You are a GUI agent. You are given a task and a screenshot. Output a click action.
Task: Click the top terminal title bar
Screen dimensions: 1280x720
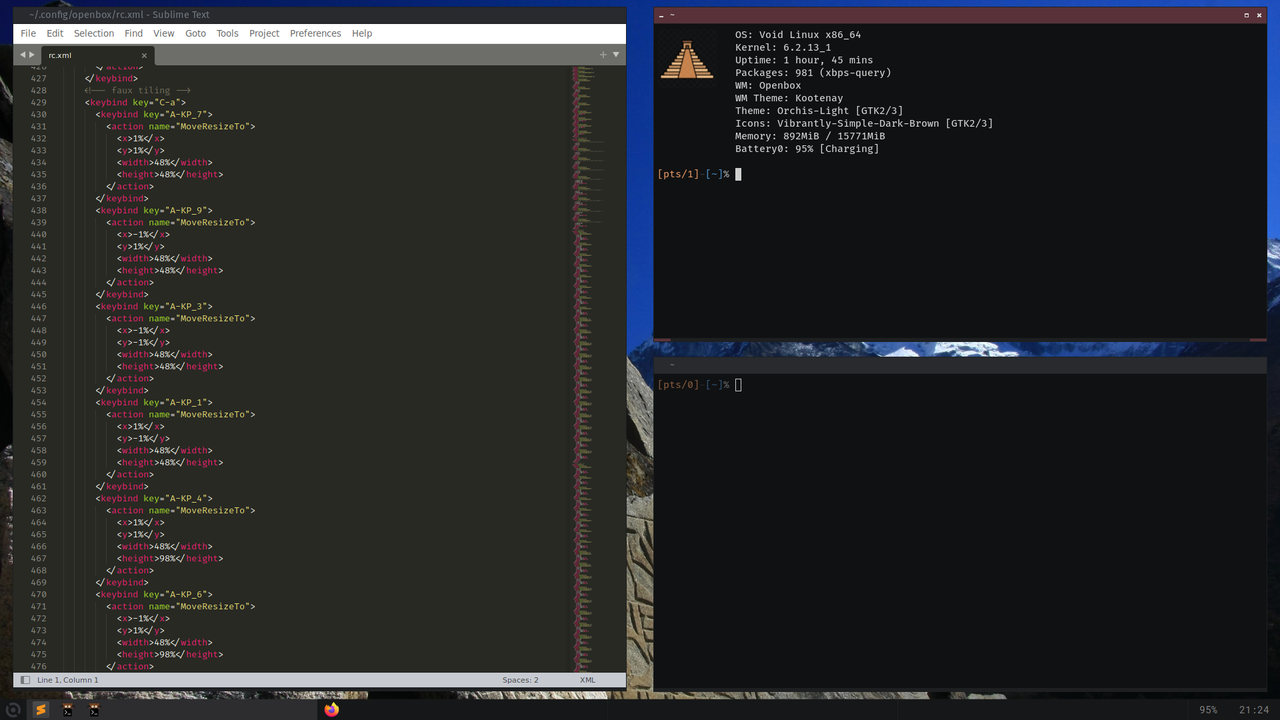960,15
